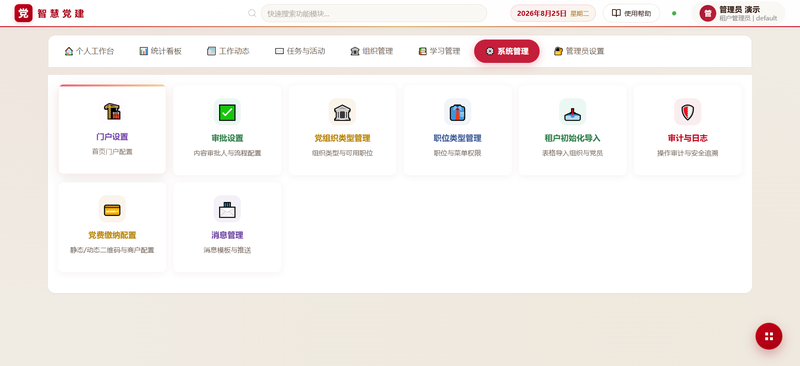The height and width of the screenshot is (366, 800).
Task: Open the 消息管理 envelope icon
Action: coord(227,209)
